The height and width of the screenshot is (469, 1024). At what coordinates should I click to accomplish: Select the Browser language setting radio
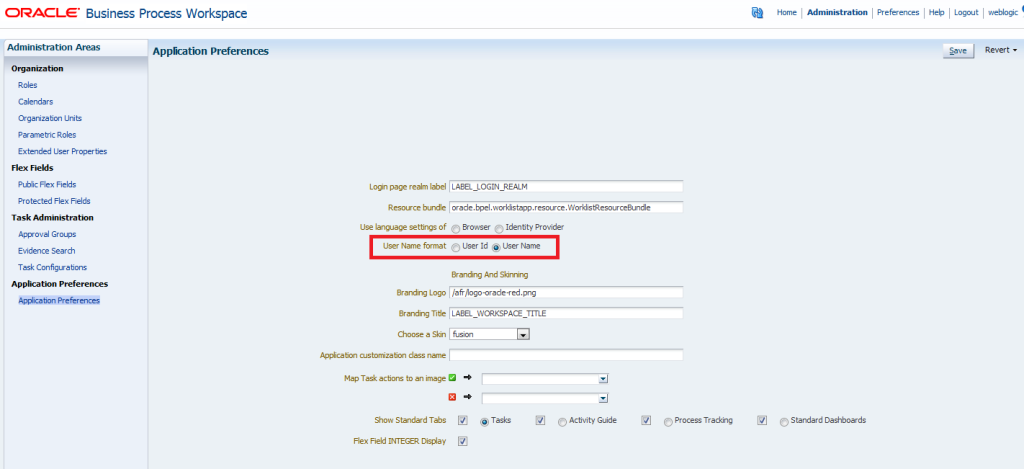coord(455,228)
